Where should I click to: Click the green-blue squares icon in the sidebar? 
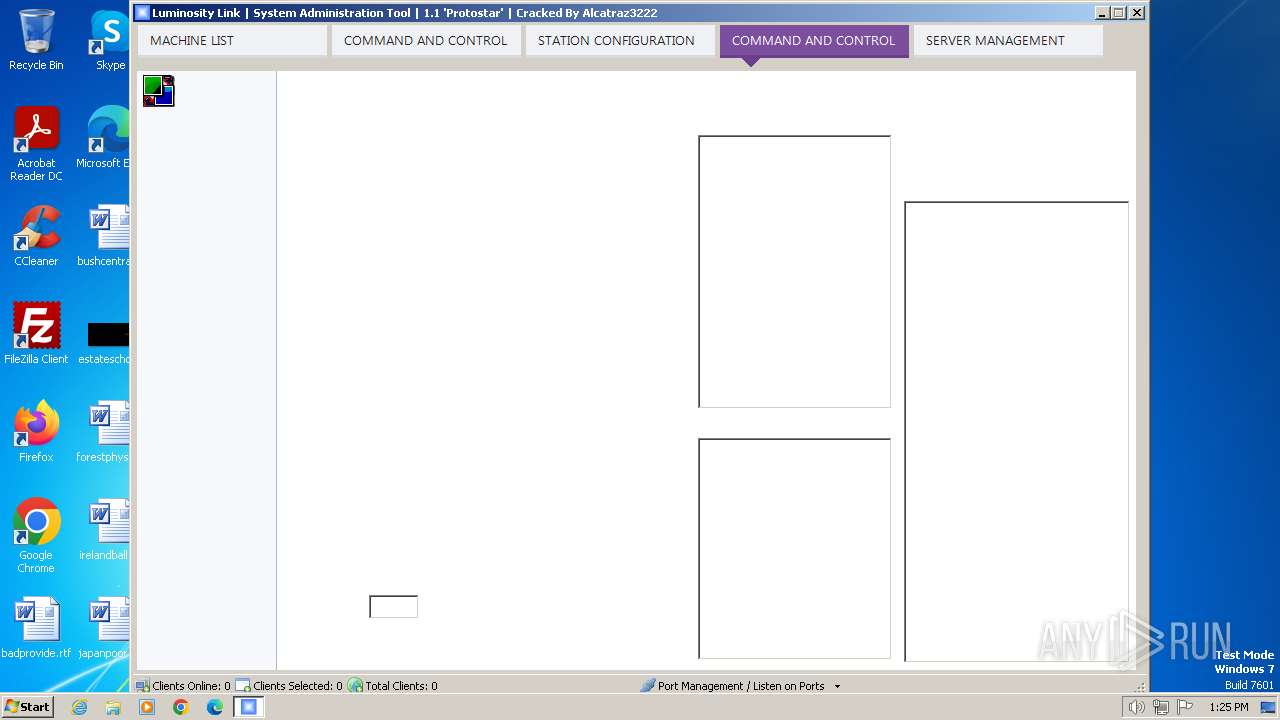pos(159,91)
